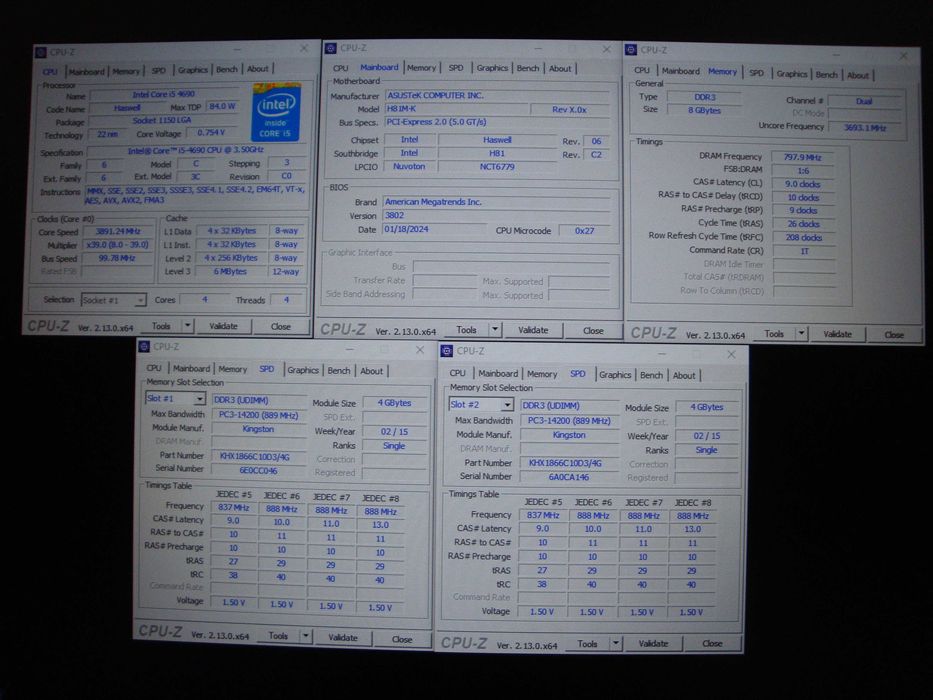Click the Close button in the Memory window
The width and height of the screenshot is (933, 700).
pyautogui.click(x=894, y=335)
